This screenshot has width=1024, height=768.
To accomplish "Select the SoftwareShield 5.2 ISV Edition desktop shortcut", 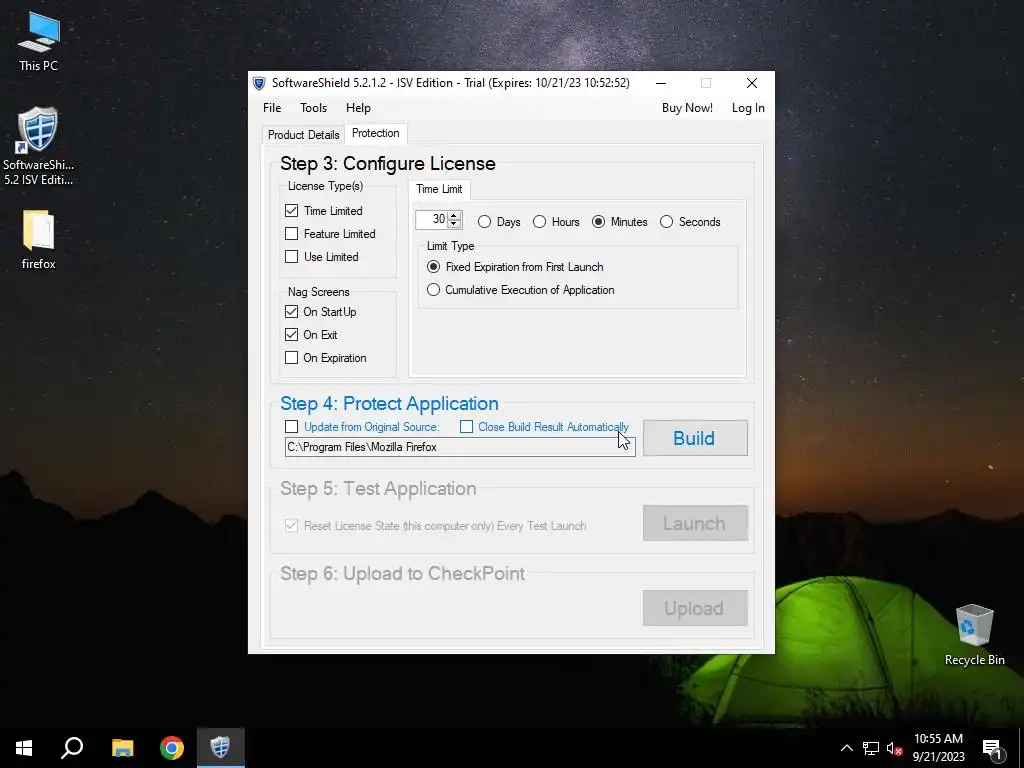I will click(x=38, y=145).
